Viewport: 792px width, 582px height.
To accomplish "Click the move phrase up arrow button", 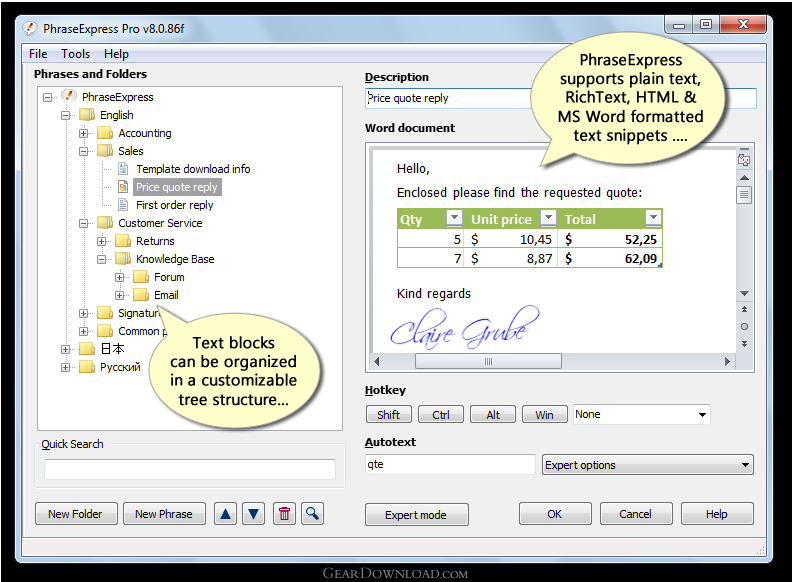I will 225,514.
